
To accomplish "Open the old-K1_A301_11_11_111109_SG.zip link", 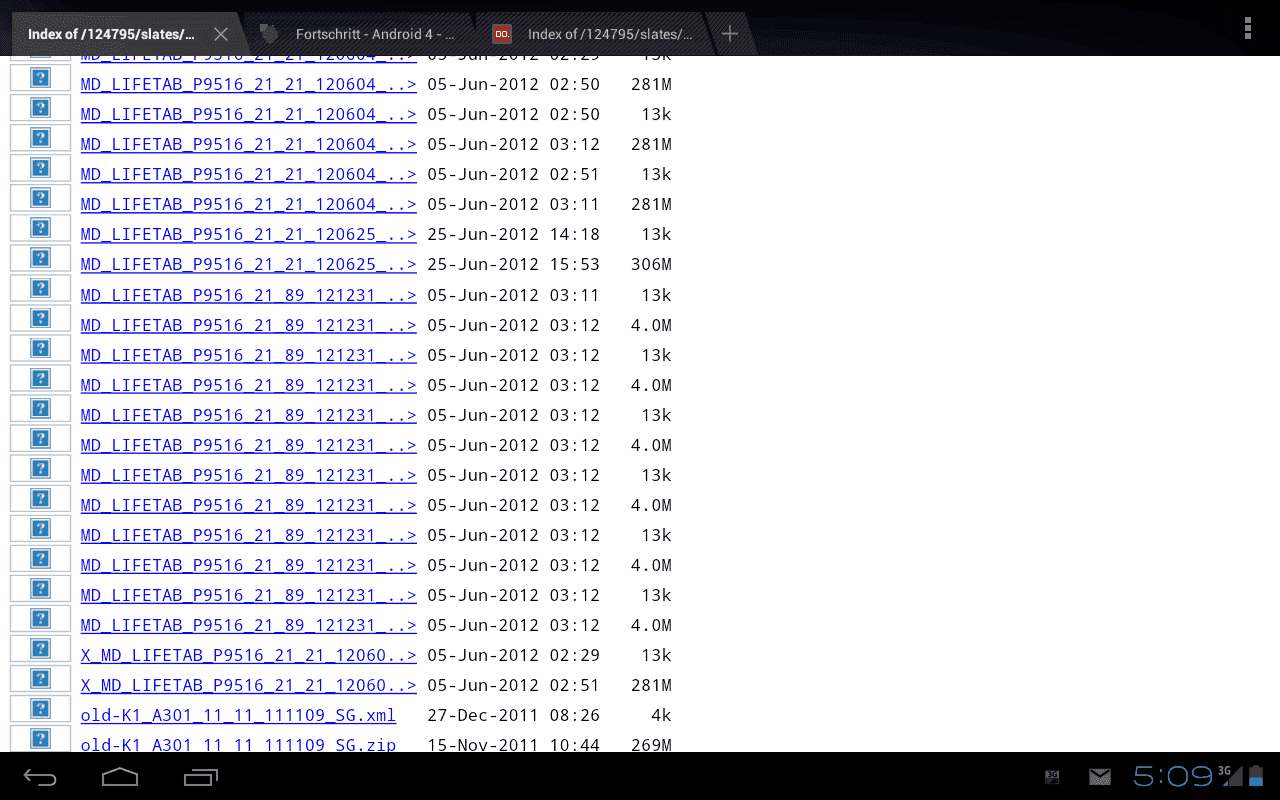I will [x=239, y=745].
